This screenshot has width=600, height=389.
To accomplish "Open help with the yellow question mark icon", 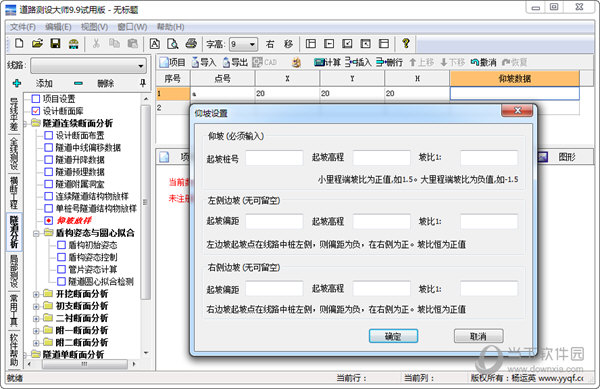I will pyautogui.click(x=406, y=44).
